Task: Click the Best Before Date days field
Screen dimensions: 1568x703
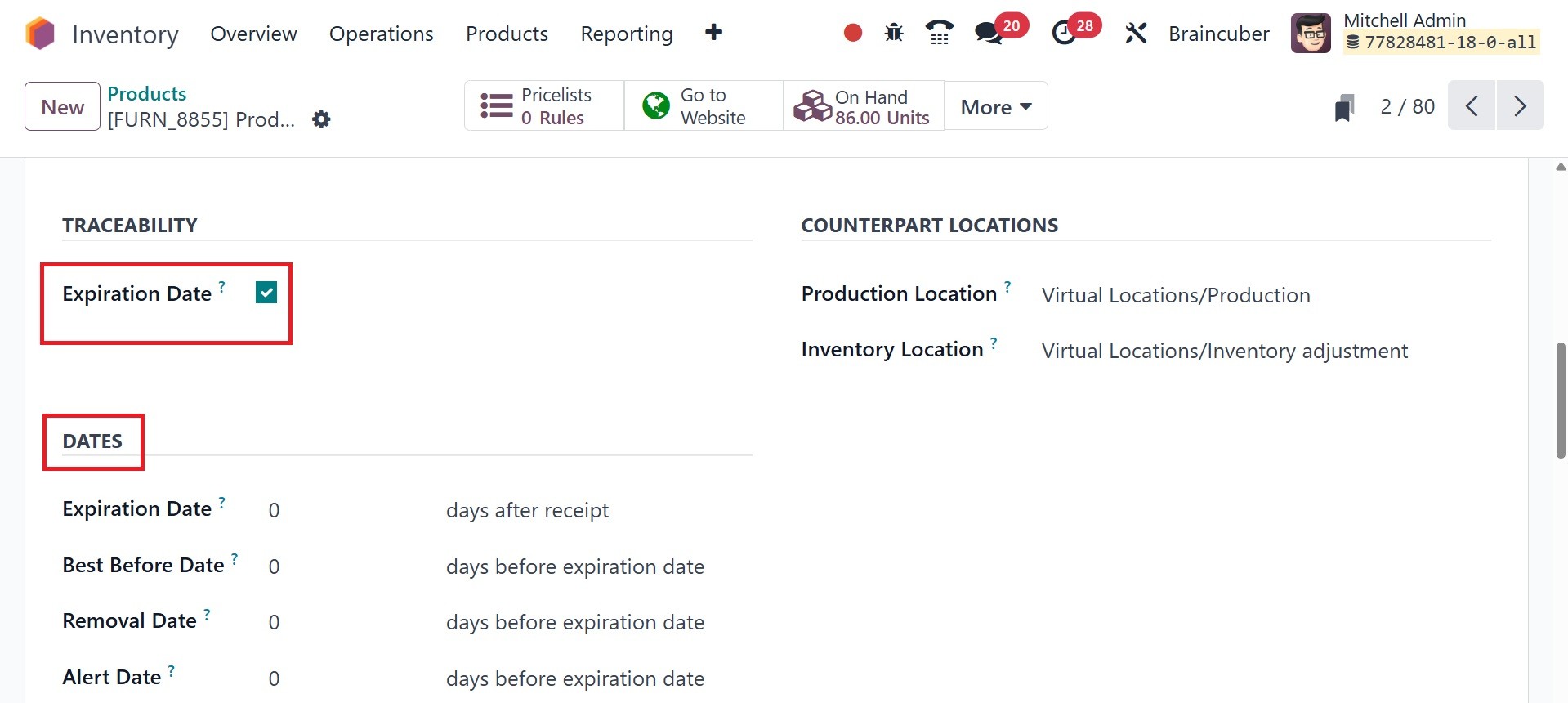Action: (x=343, y=566)
